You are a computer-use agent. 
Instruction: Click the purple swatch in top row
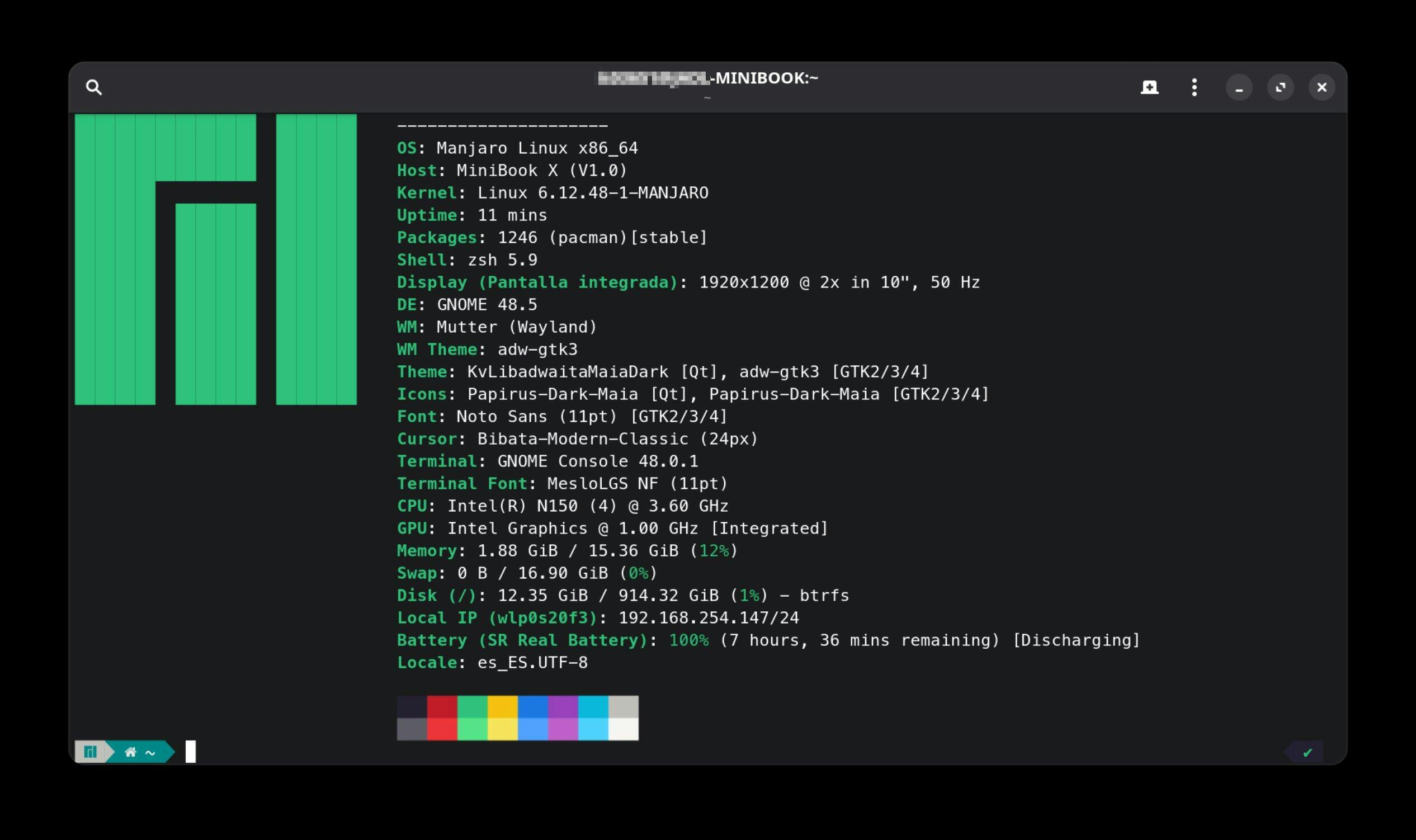563,706
